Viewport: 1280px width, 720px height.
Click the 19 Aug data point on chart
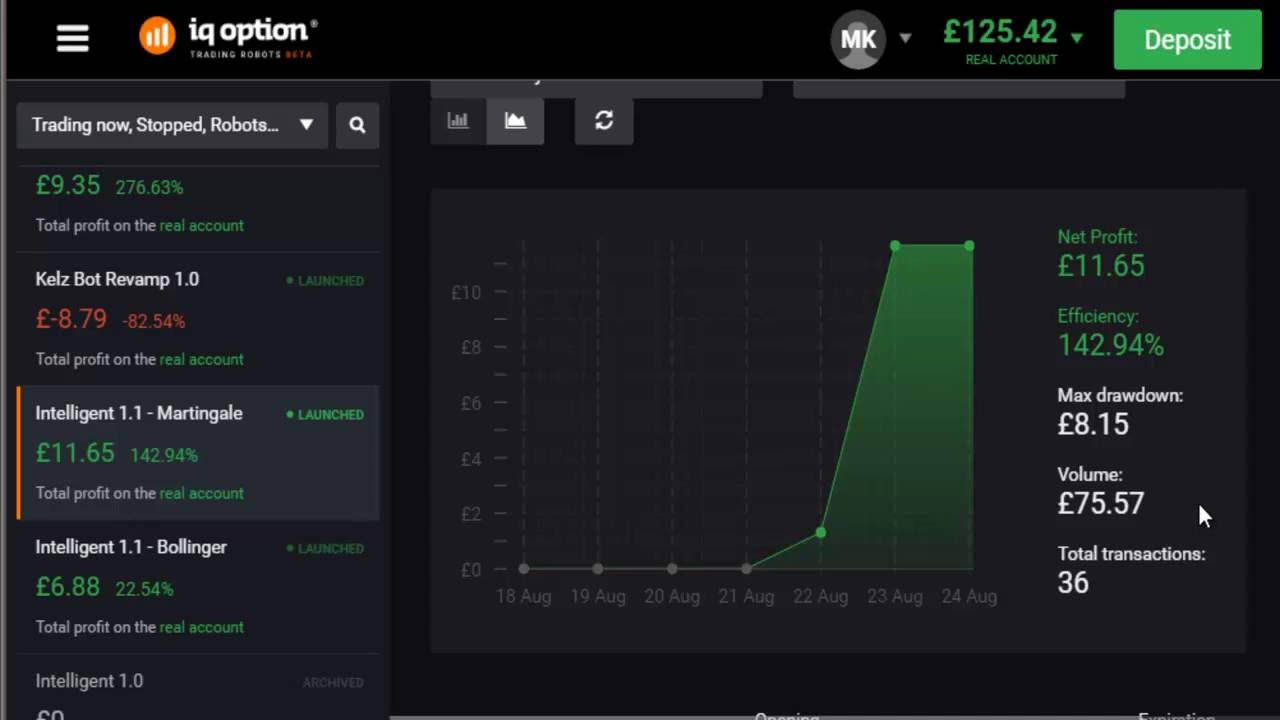point(598,569)
